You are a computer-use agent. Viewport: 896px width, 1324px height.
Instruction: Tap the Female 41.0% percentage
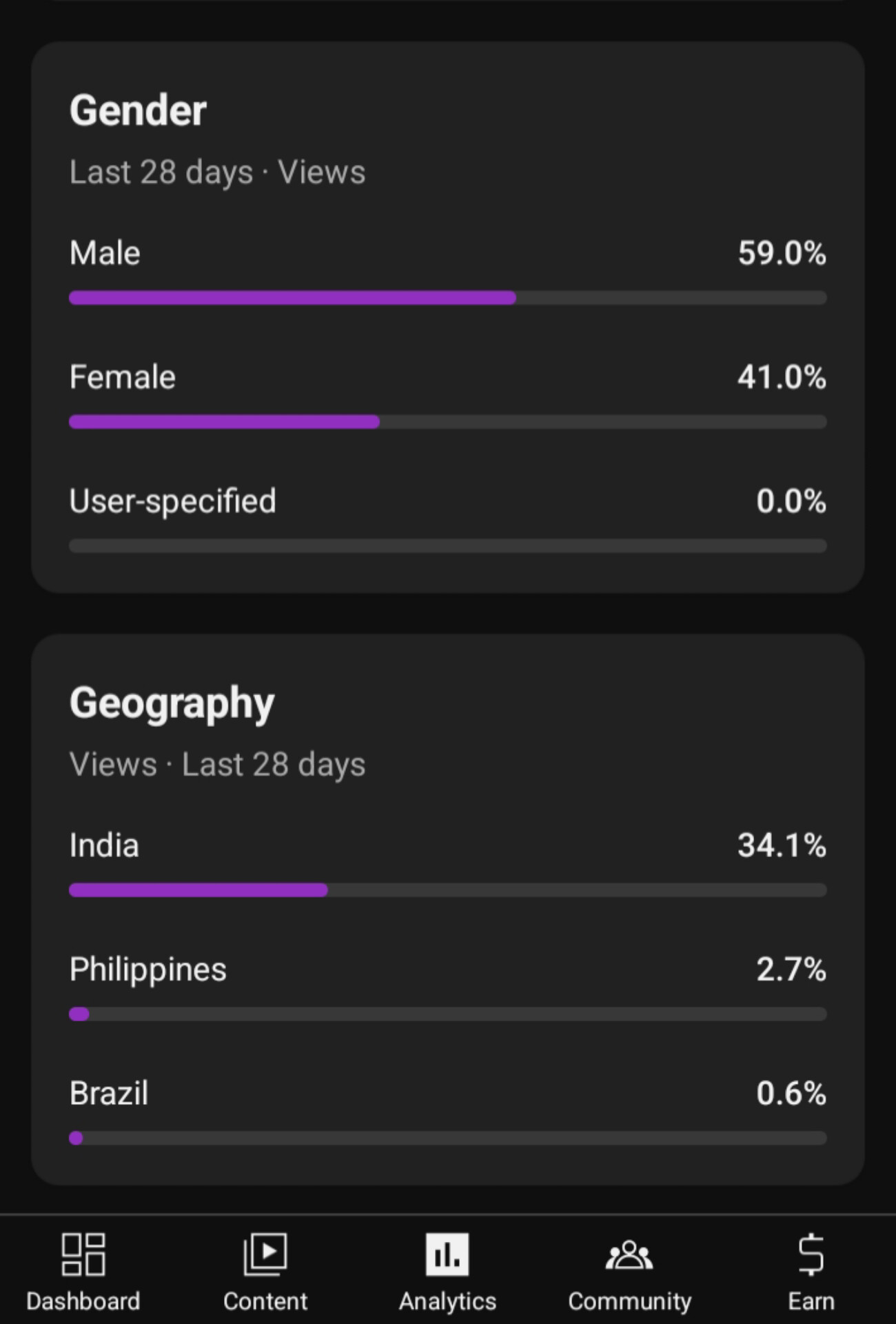click(x=782, y=377)
